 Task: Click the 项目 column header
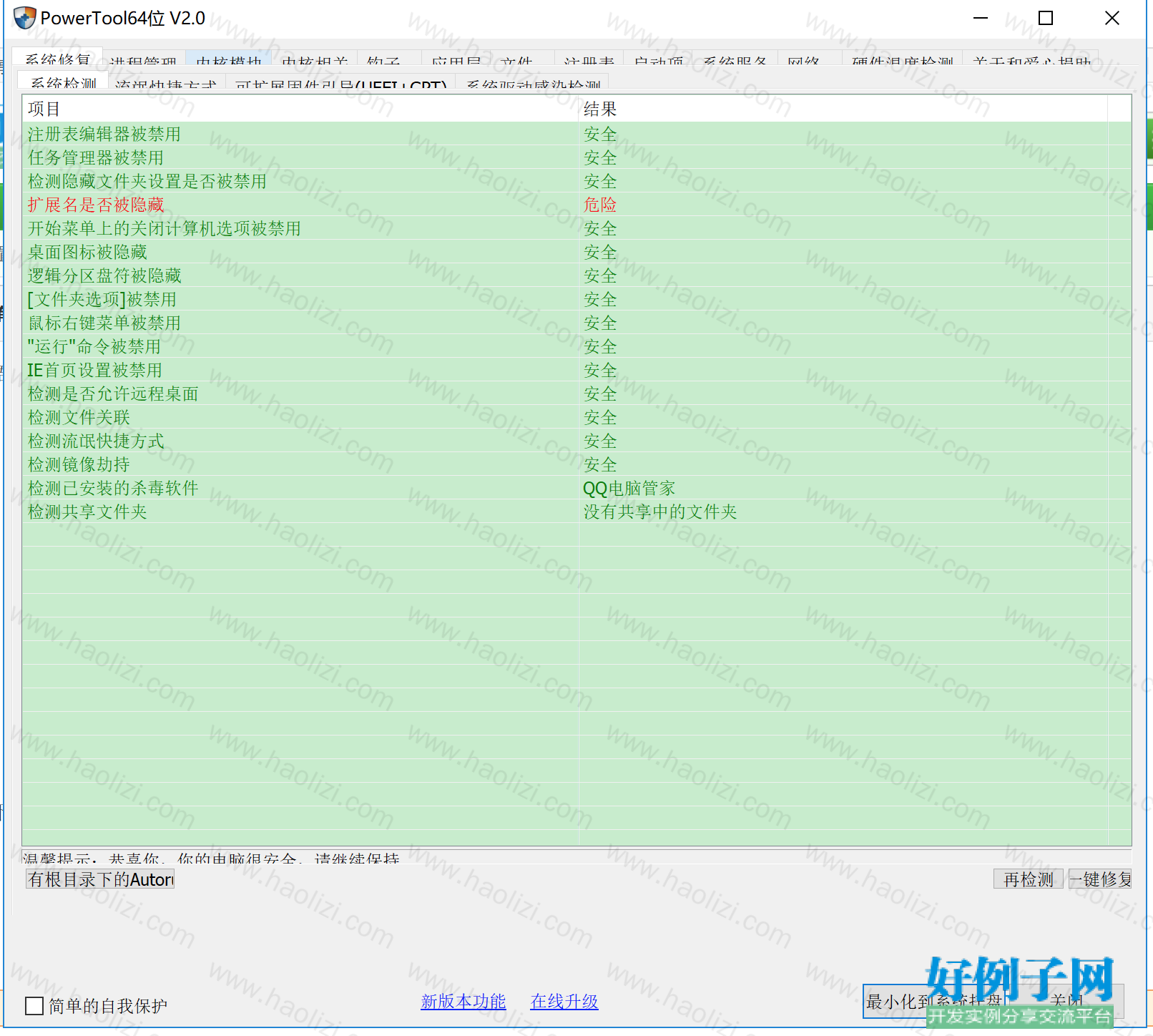[300, 109]
